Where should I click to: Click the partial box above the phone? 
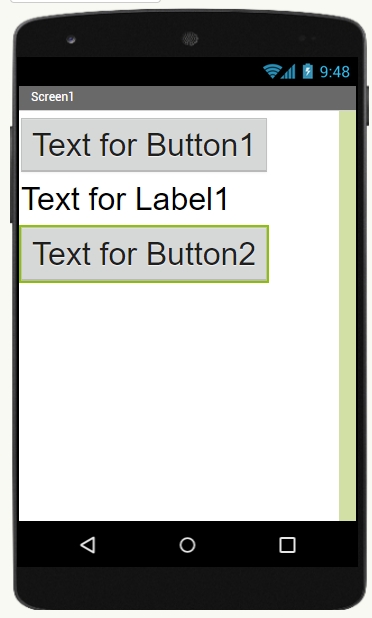[85, 1]
